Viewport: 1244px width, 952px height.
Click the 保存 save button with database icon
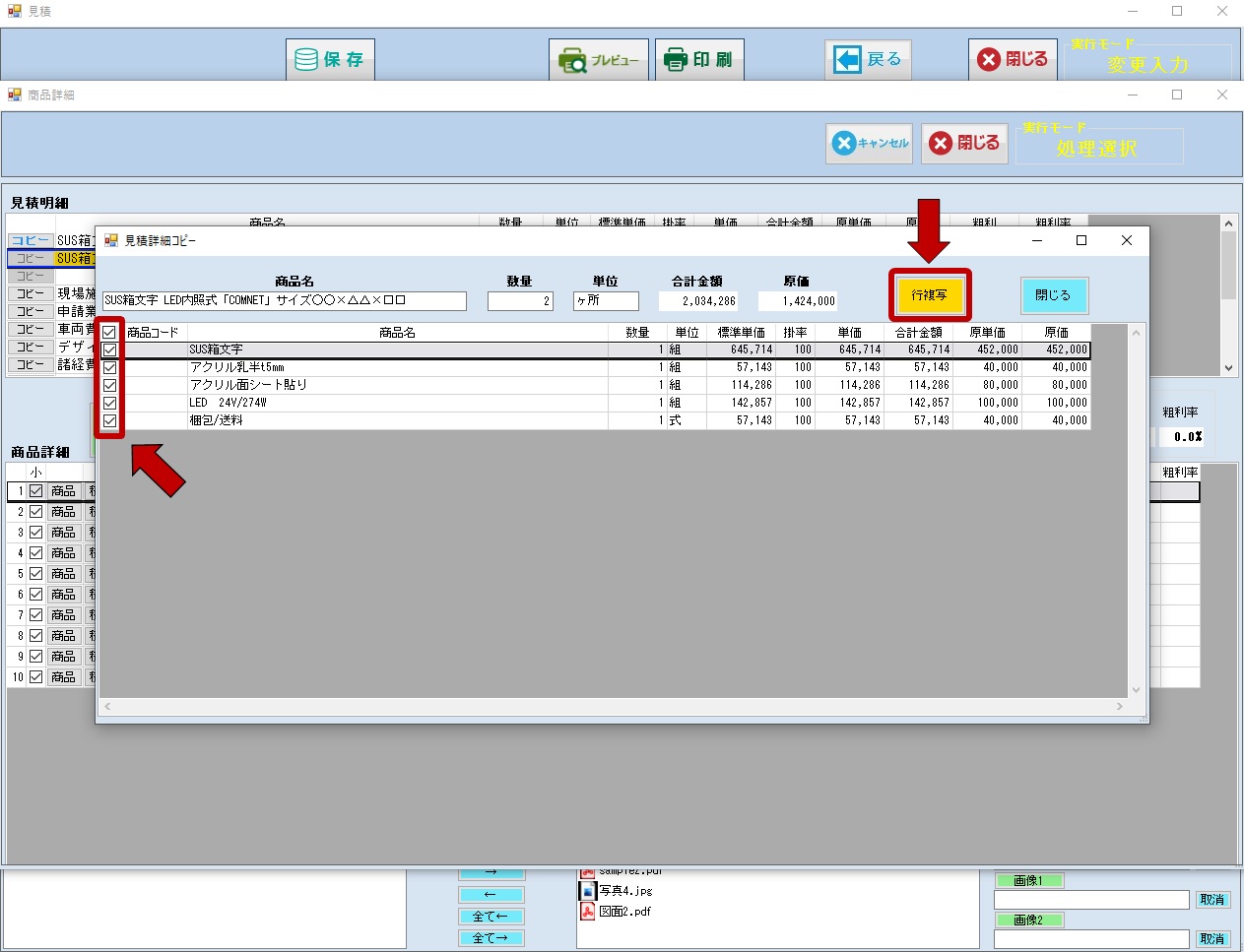click(330, 60)
